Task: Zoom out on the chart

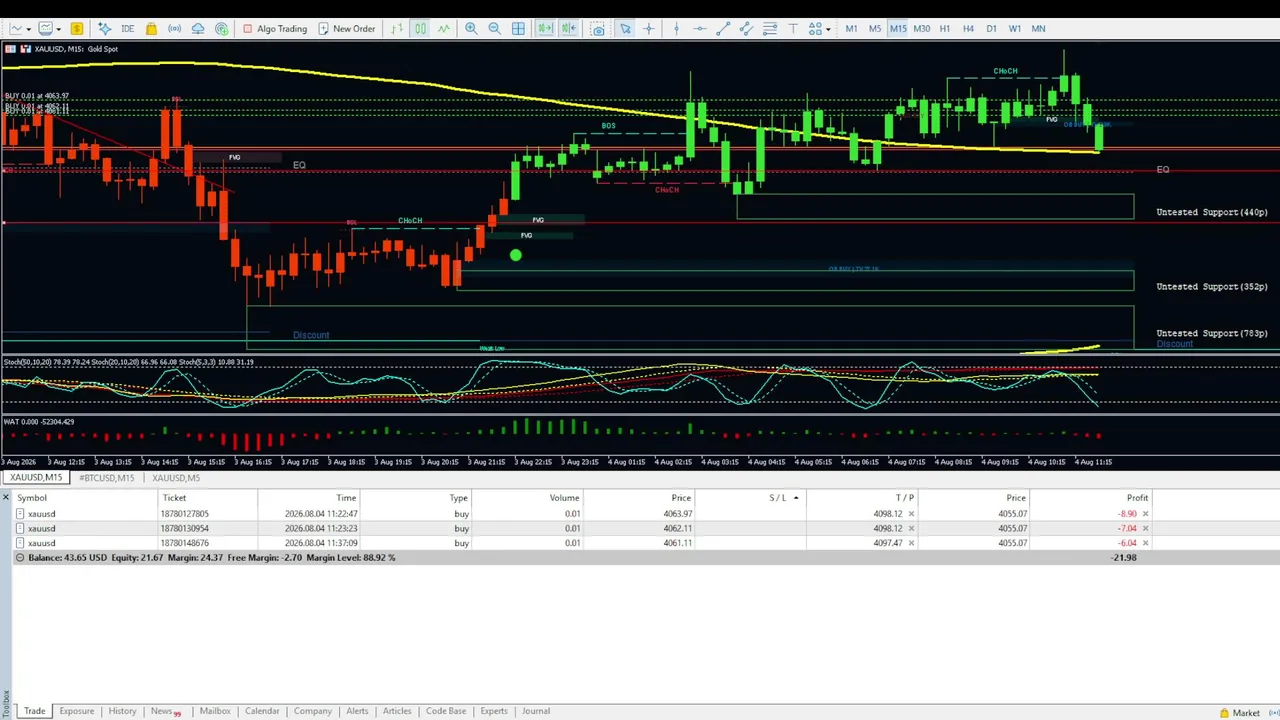Action: [494, 28]
